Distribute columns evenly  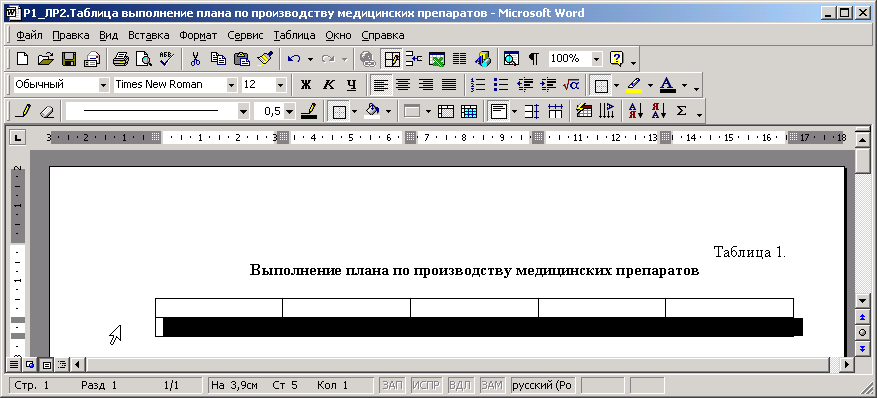pyautogui.click(x=555, y=111)
